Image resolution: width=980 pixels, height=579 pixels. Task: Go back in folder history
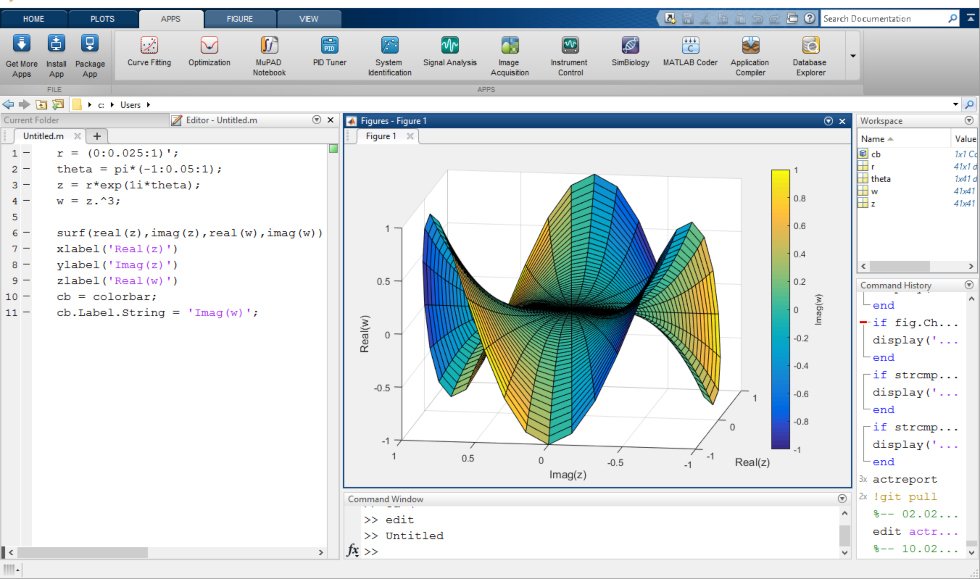click(x=8, y=104)
